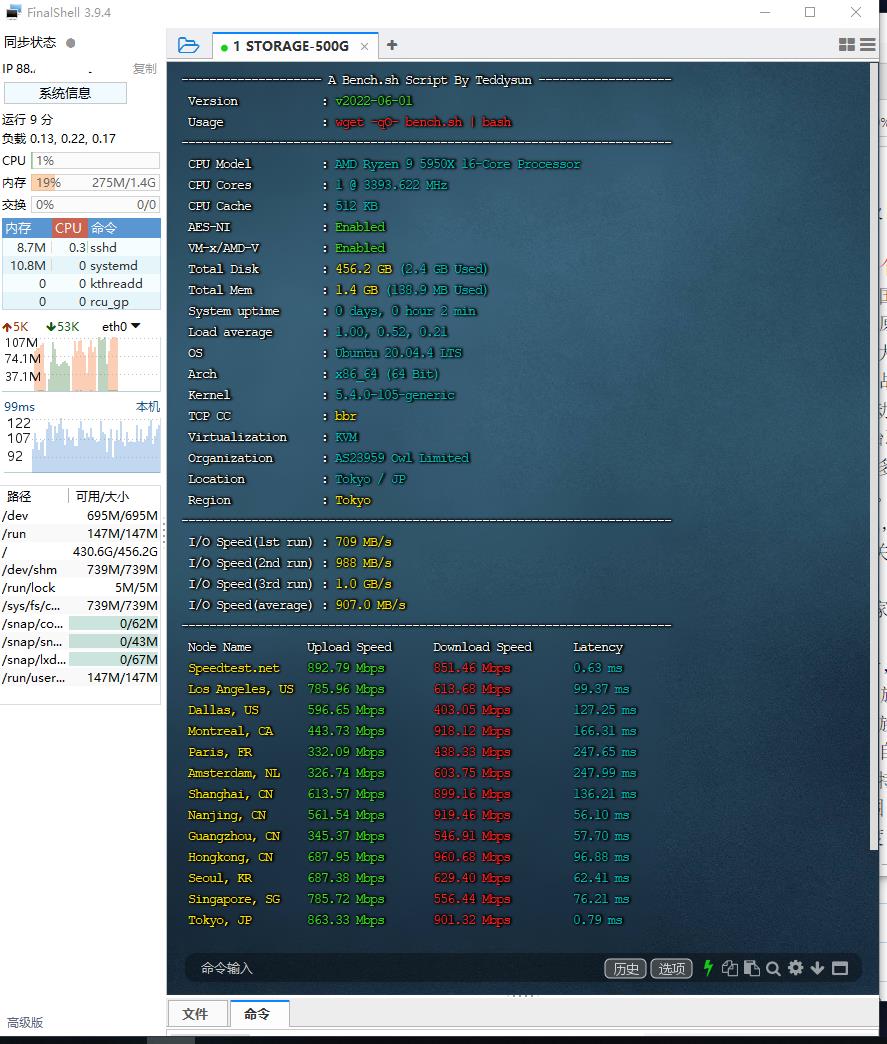This screenshot has height=1044, width=887.
Task: Click the ping latency graph
Action: coord(81,444)
